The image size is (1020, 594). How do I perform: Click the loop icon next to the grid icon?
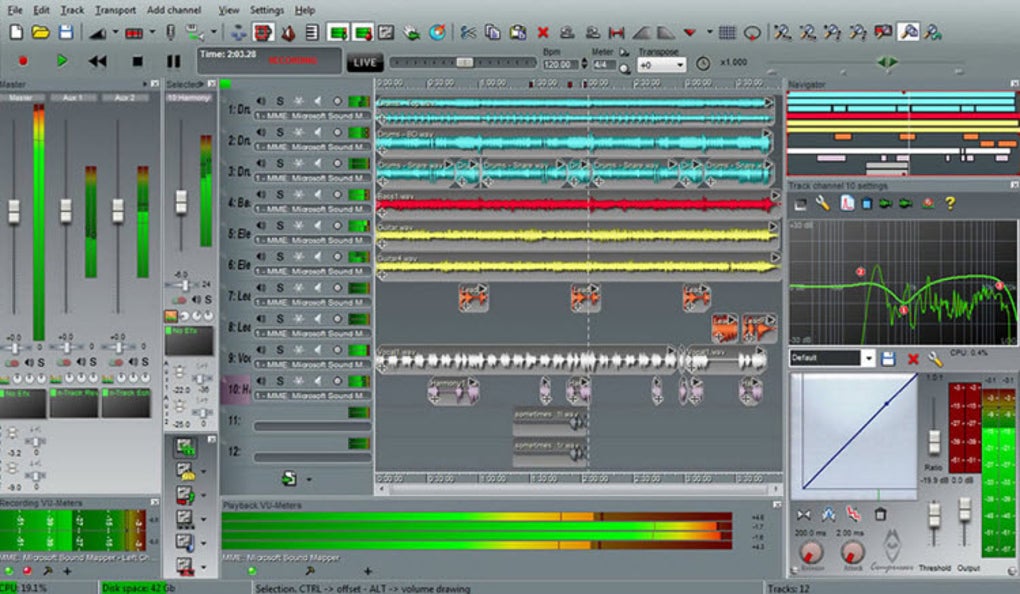[x=753, y=32]
